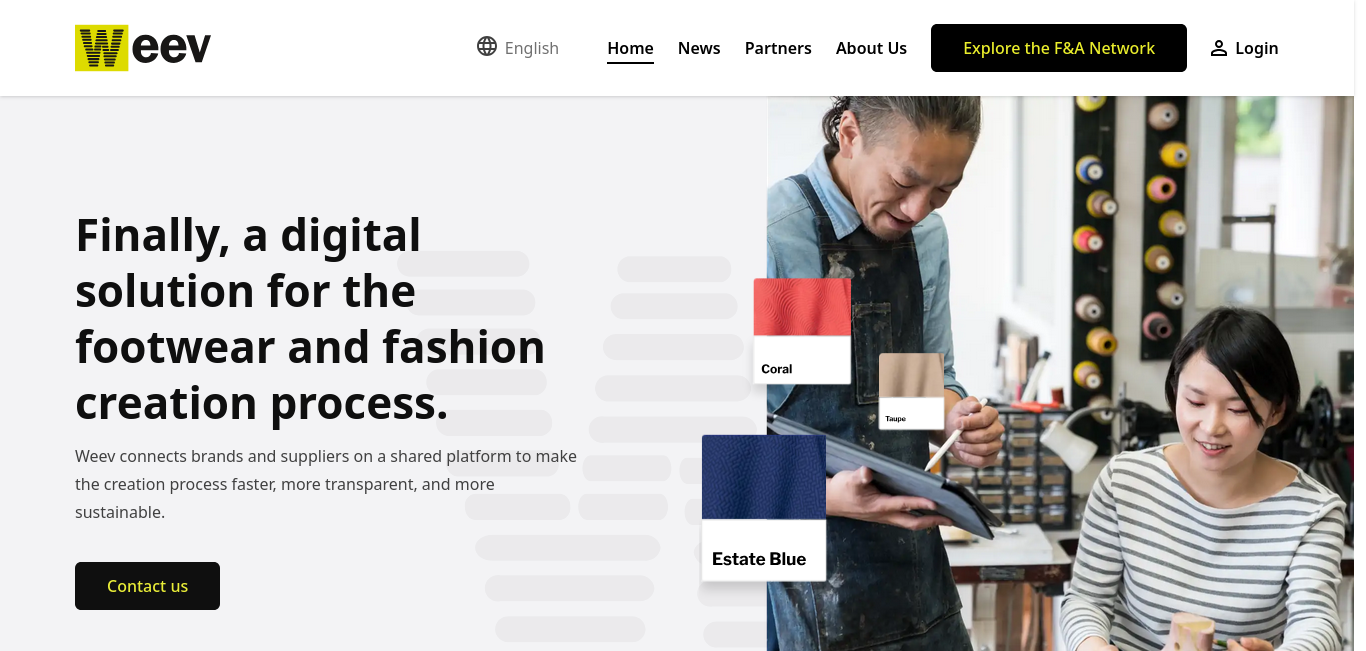The height and width of the screenshot is (651, 1366).
Task: Go to the Home menu item
Action: (630, 48)
